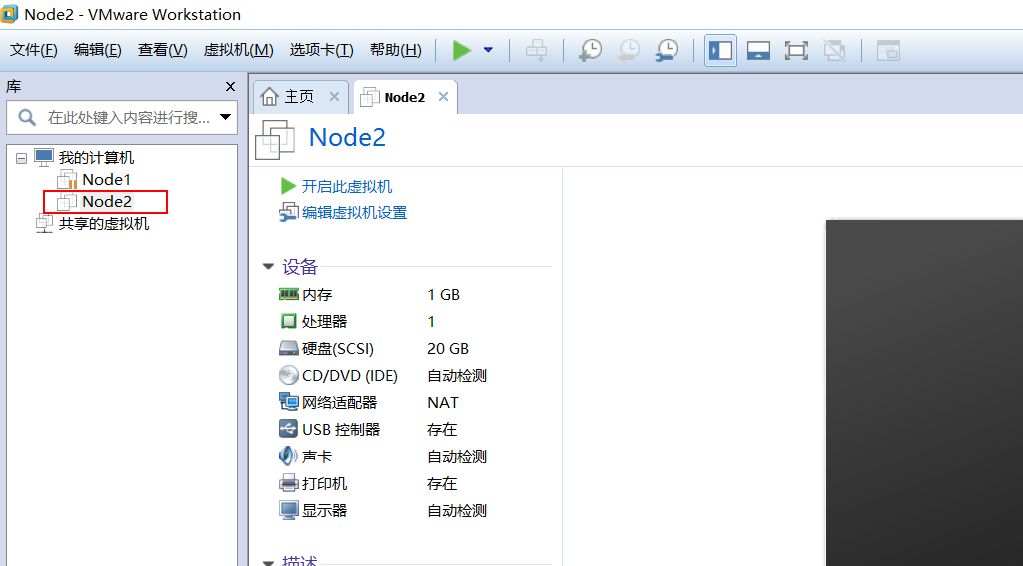Type in the library search field

pos(125,117)
